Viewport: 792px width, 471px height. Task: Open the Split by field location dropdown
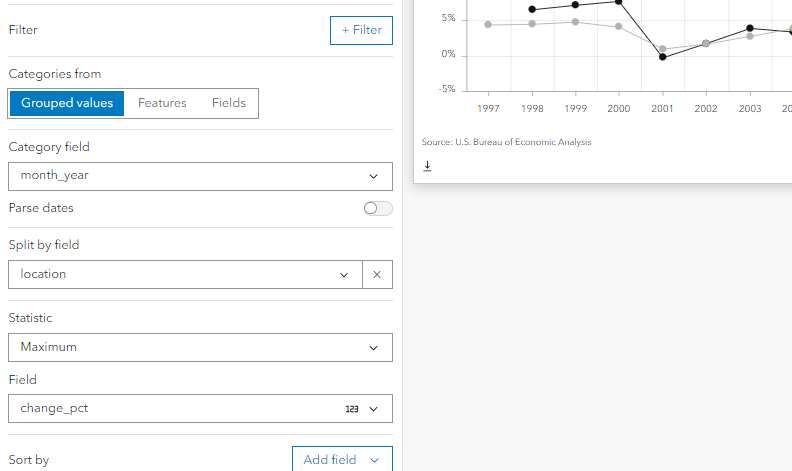185,274
